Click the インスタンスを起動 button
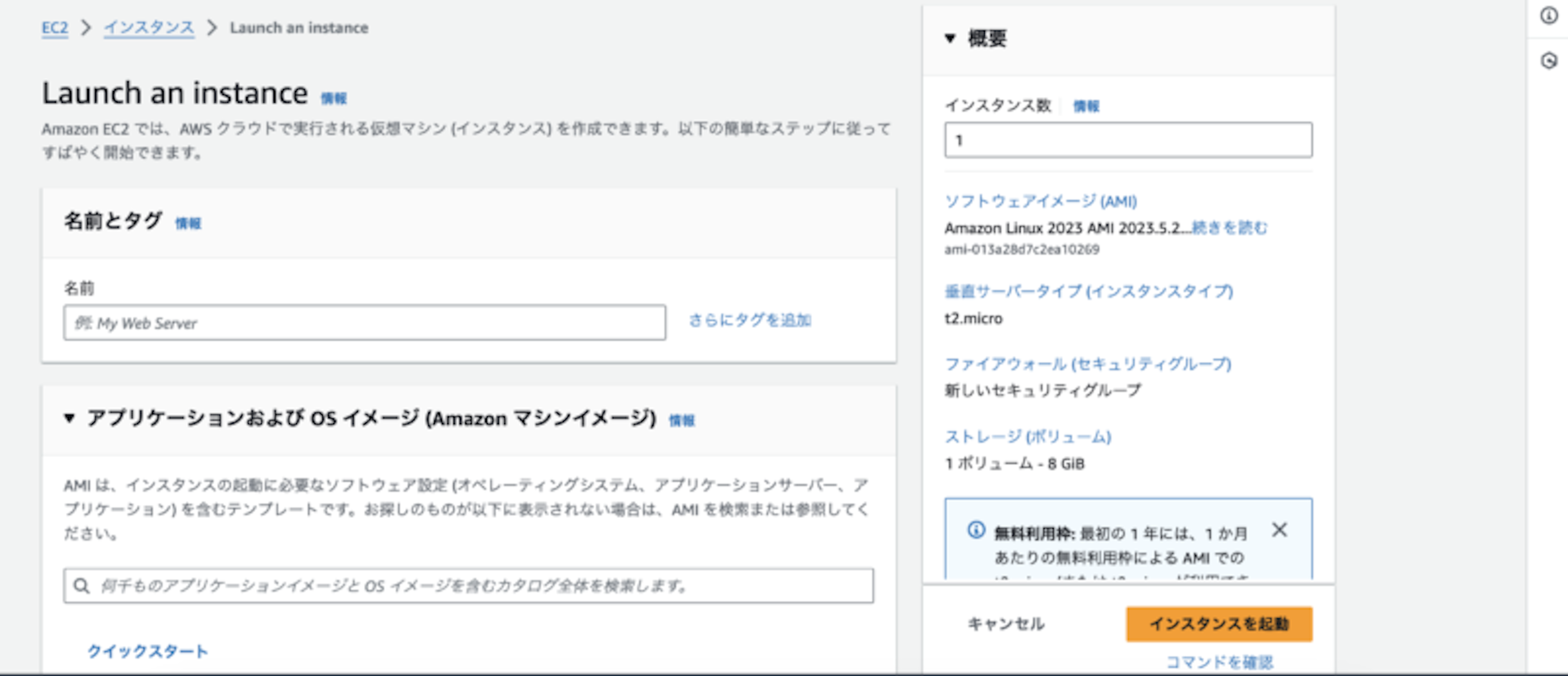Screen dimensions: 1568x676 (x=1219, y=624)
